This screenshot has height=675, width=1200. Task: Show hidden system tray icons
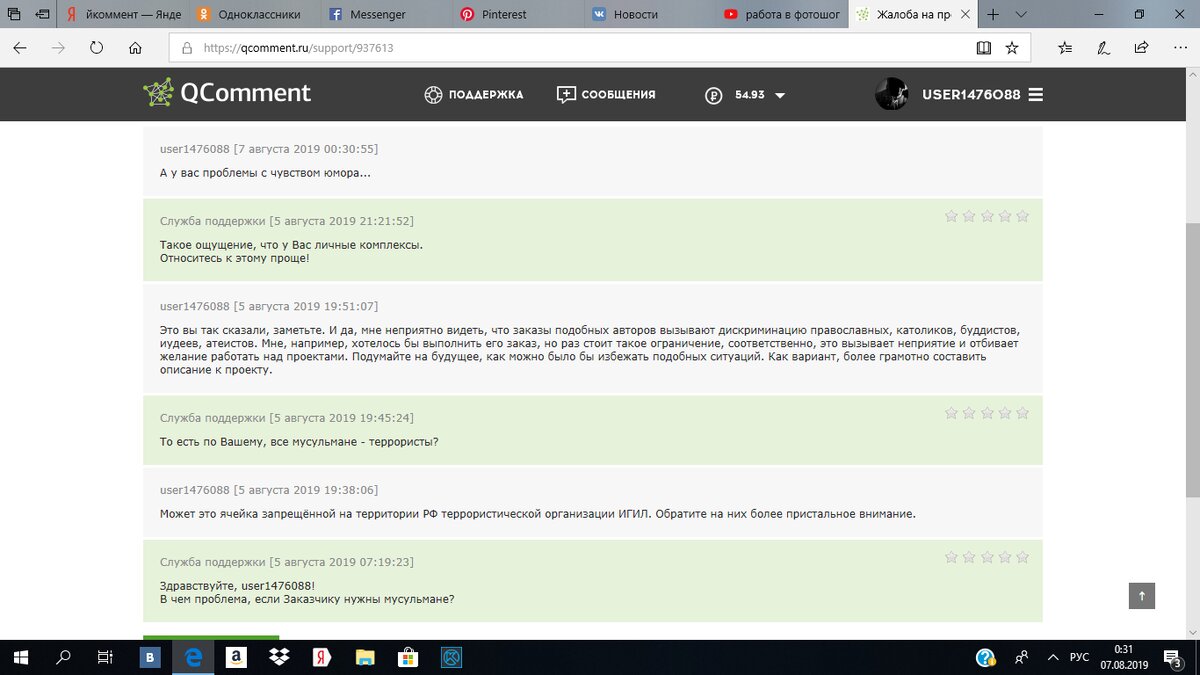coord(1052,657)
